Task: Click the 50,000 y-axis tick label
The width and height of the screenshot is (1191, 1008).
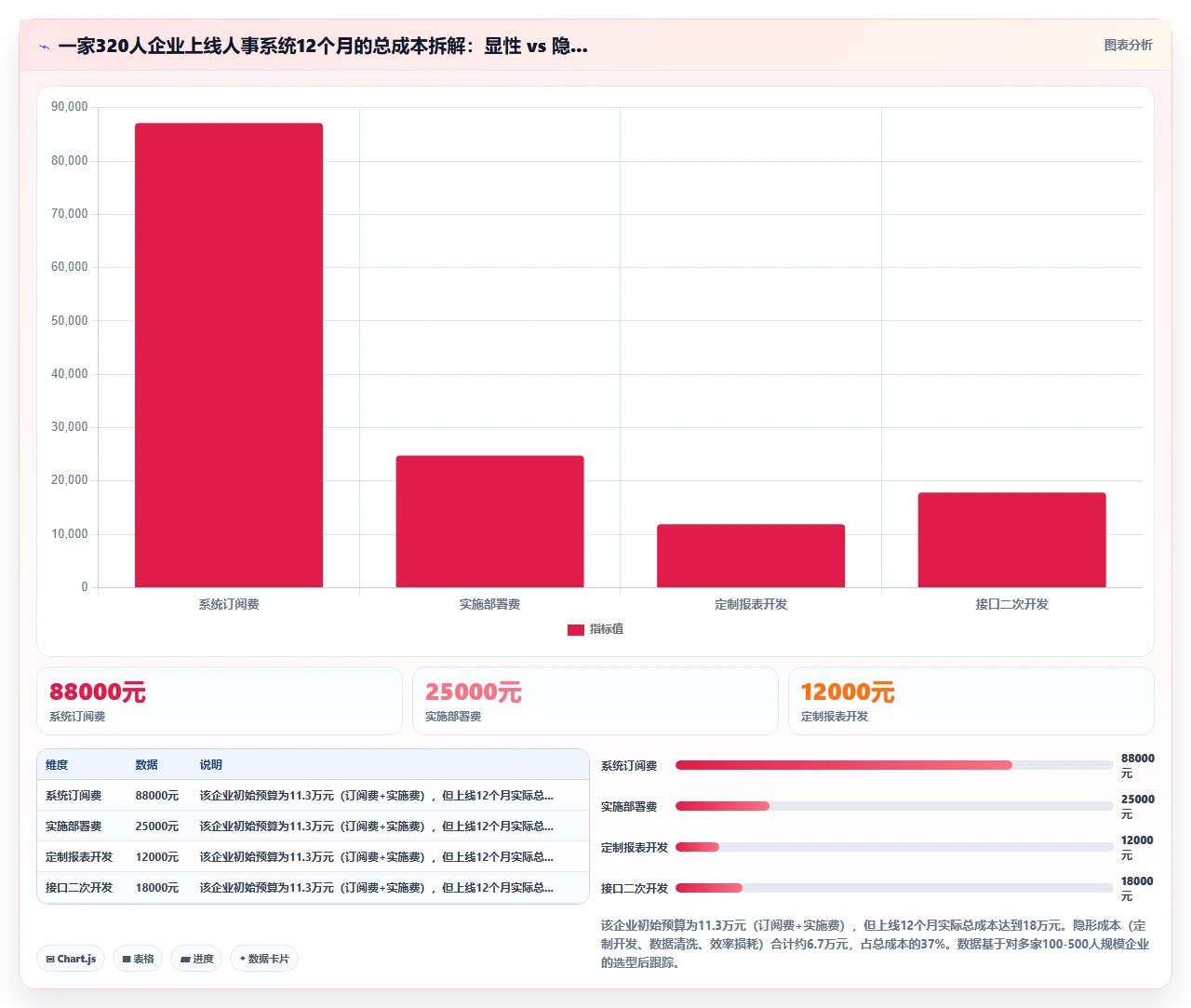Action: coord(70,320)
